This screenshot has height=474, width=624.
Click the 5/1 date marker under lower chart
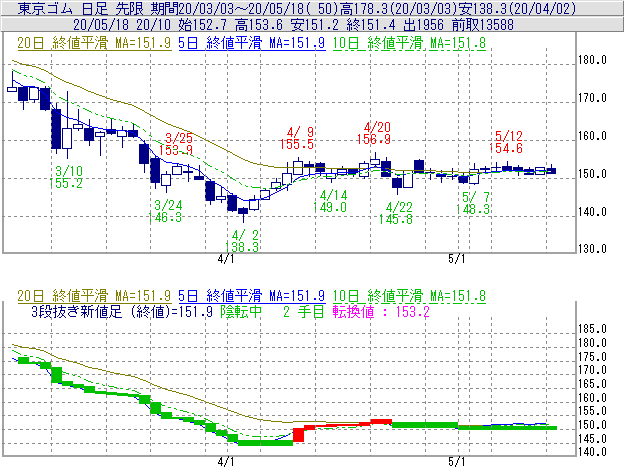(x=456, y=462)
